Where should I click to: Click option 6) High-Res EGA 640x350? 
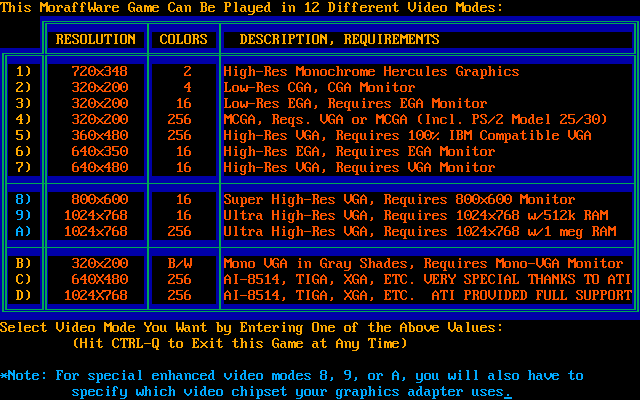[x=24, y=152]
